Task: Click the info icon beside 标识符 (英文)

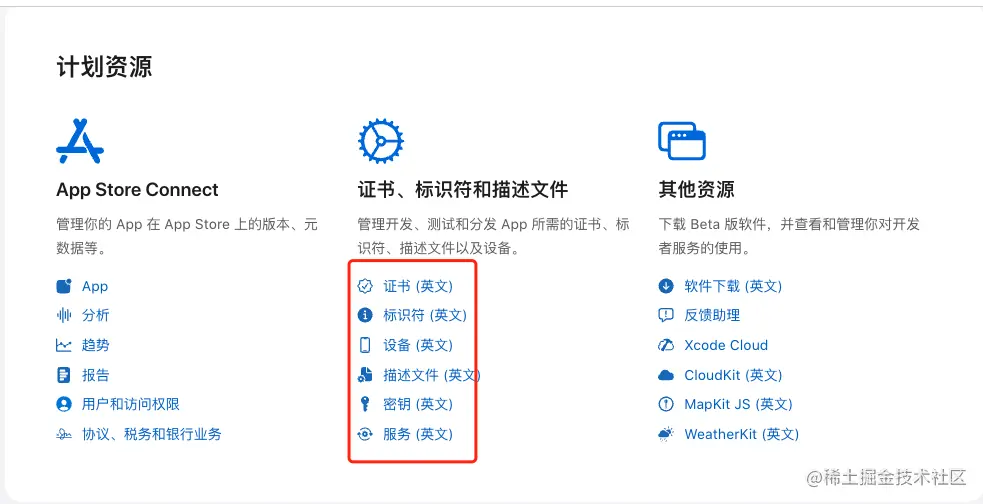Action: pyautogui.click(x=365, y=315)
